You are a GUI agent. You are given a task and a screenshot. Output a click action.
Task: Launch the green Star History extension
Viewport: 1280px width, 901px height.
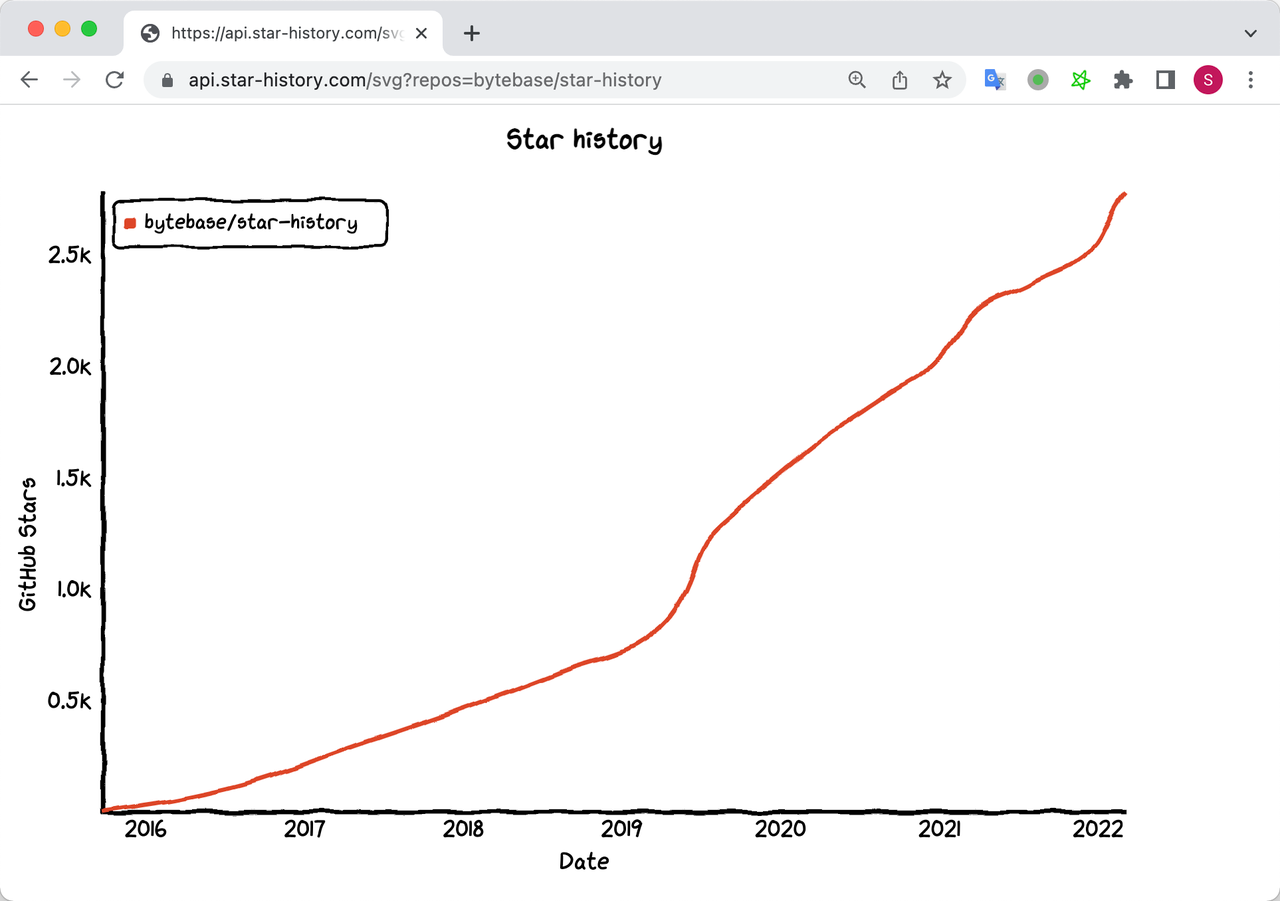(1080, 80)
